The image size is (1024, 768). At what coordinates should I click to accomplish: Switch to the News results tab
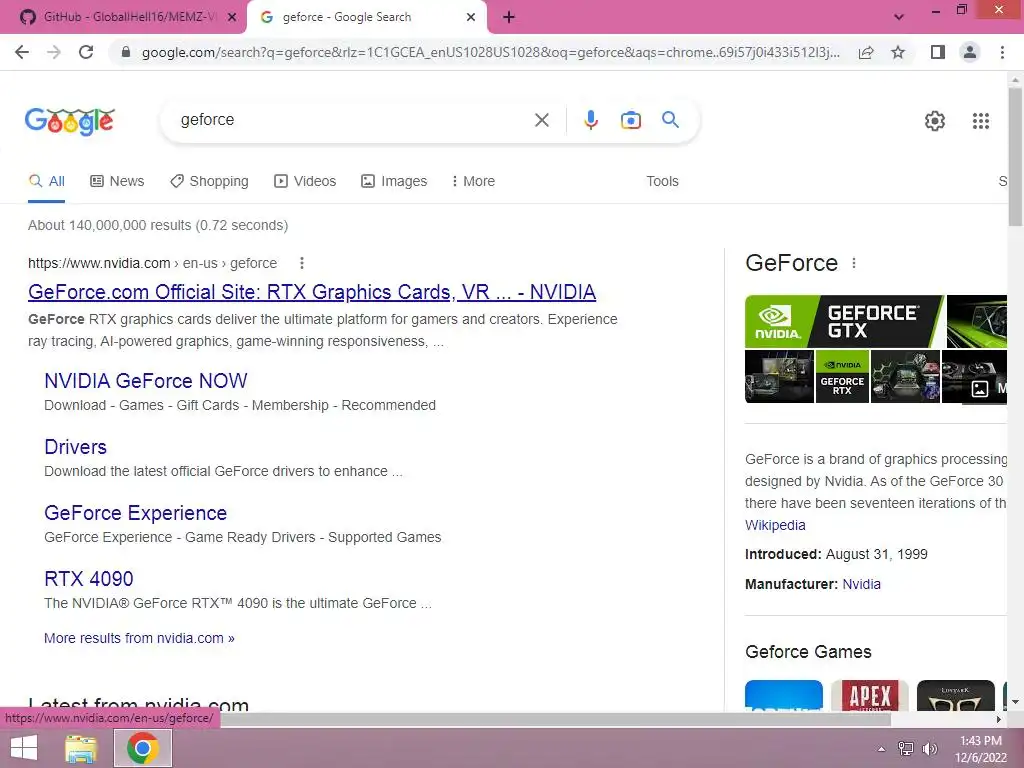[117, 182]
